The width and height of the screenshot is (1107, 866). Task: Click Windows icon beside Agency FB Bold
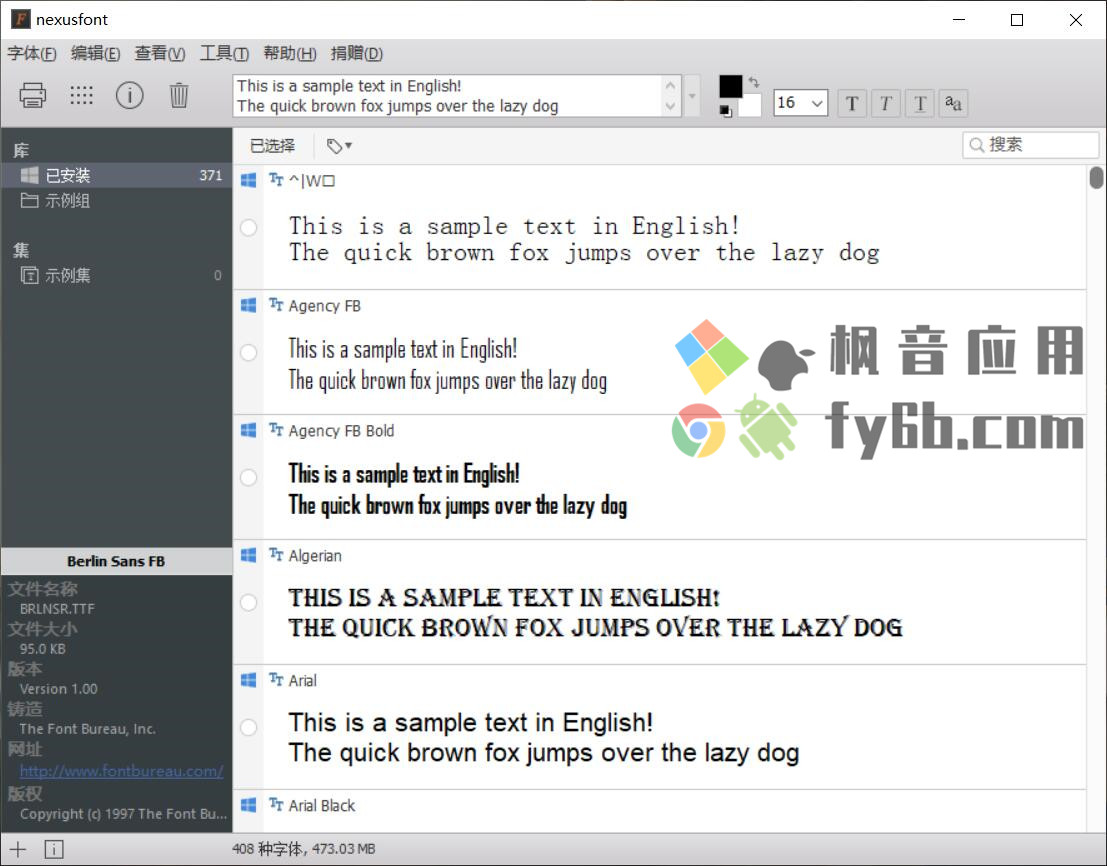point(249,430)
